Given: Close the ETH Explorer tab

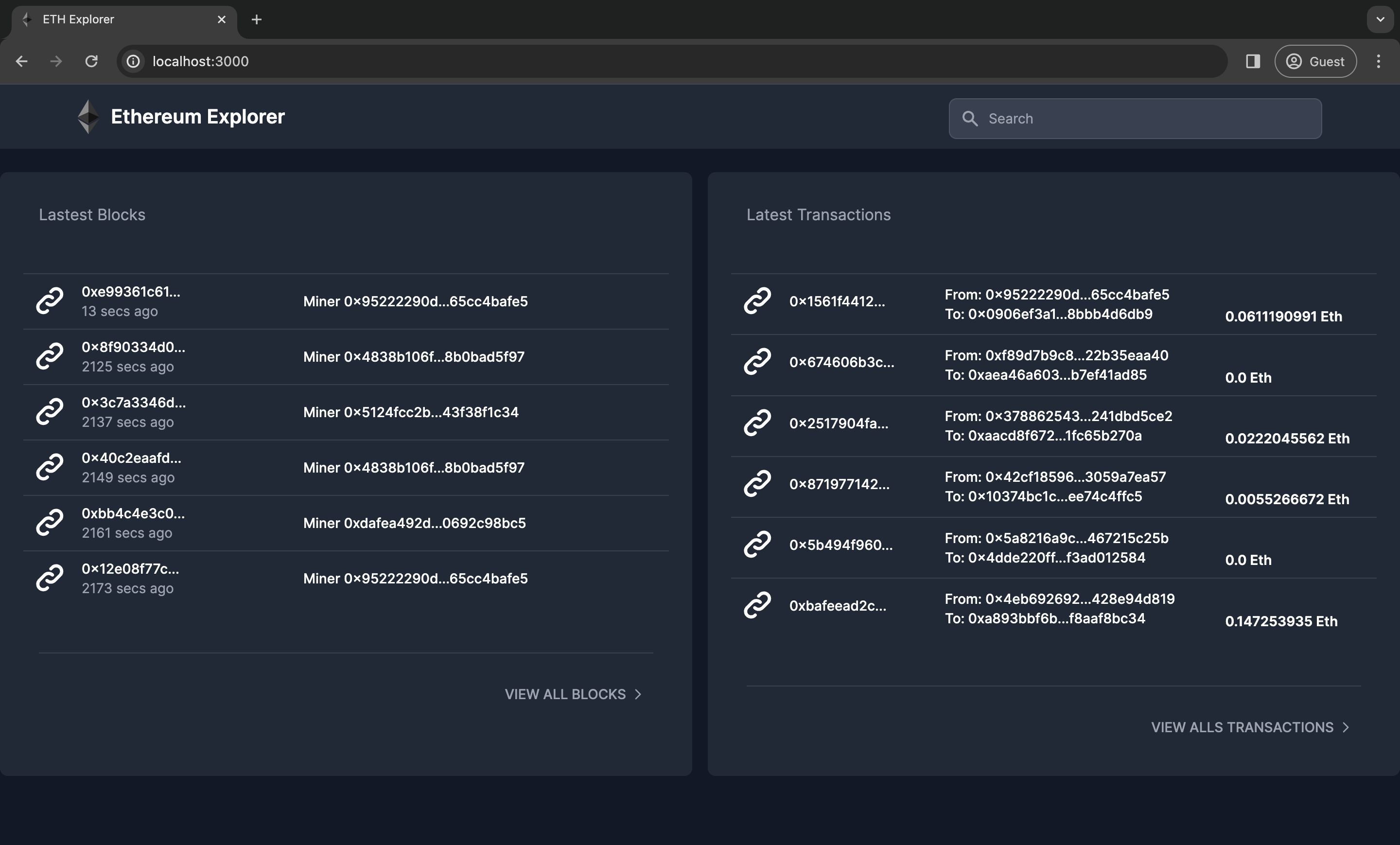Looking at the screenshot, I should [x=222, y=19].
